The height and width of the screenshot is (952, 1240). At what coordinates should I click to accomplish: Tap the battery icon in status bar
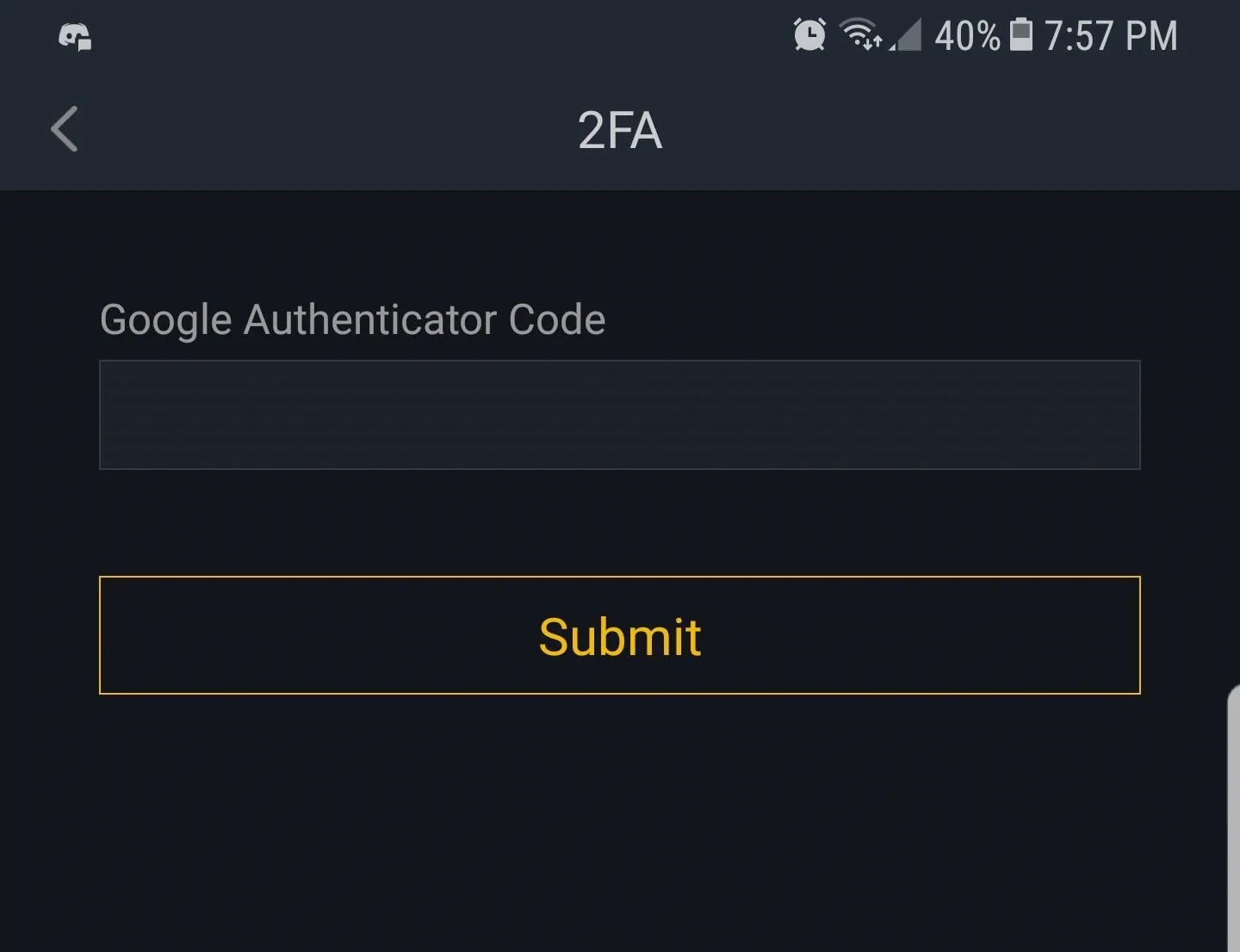[x=1021, y=35]
